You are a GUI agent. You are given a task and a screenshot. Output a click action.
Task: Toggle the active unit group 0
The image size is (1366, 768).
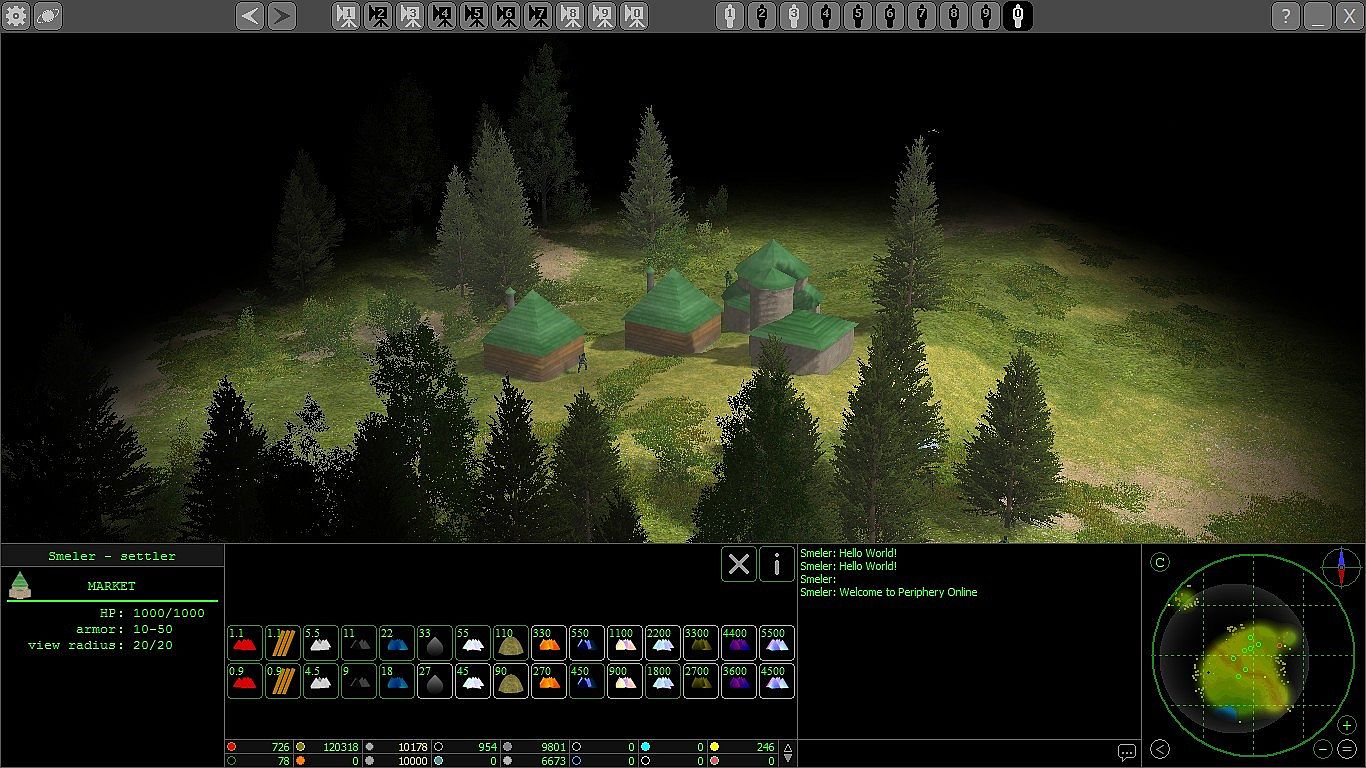[x=1018, y=16]
